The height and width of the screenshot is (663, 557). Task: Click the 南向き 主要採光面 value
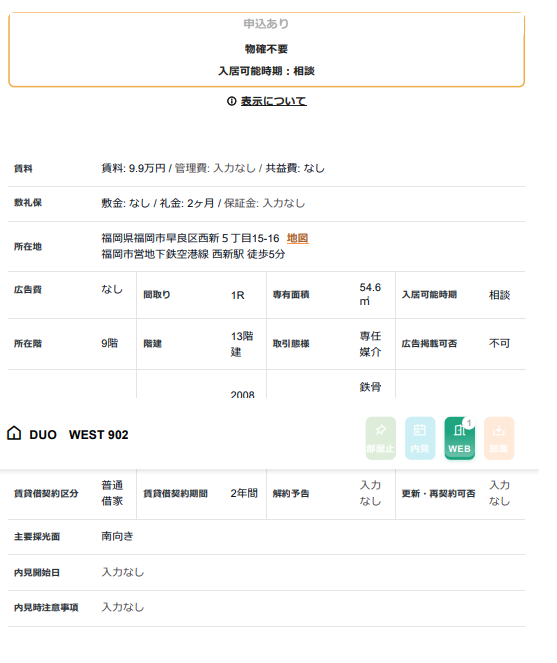point(117,537)
